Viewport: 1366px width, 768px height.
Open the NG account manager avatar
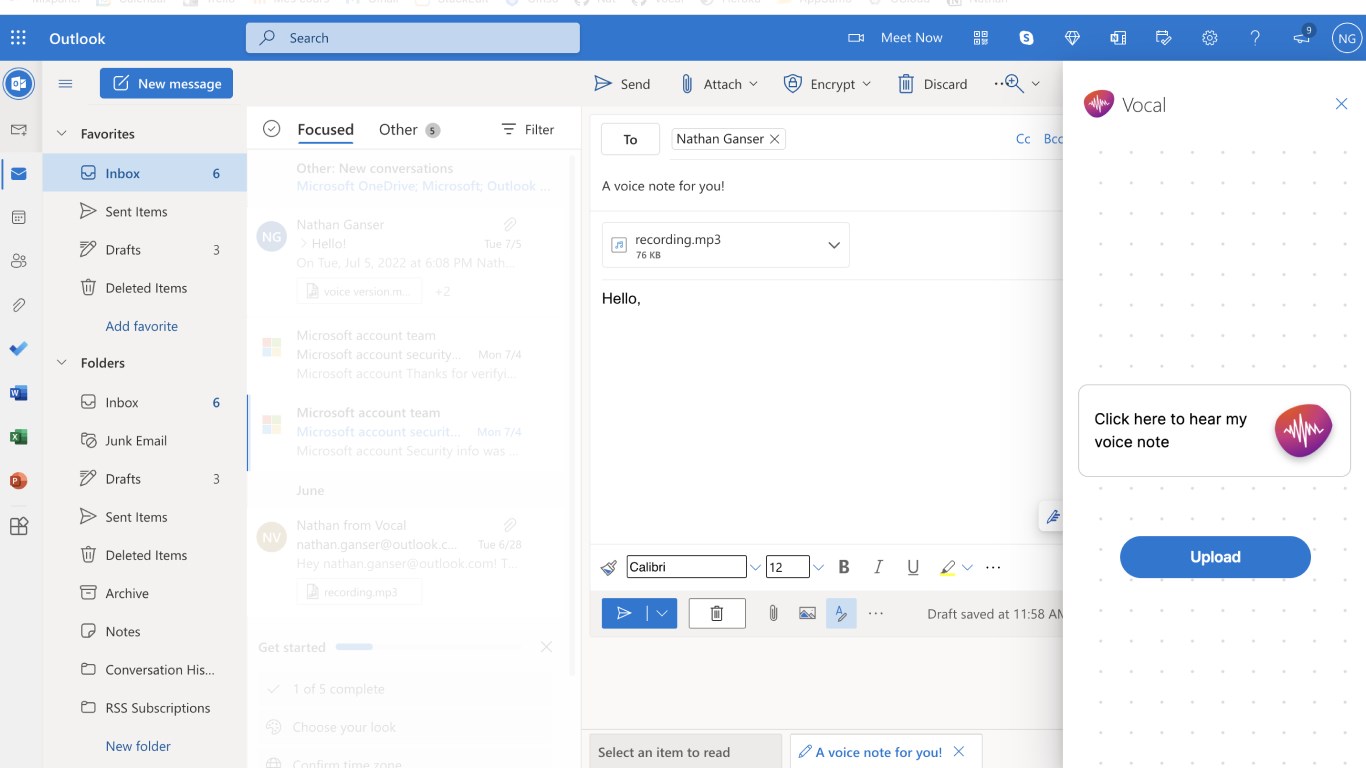(1347, 38)
